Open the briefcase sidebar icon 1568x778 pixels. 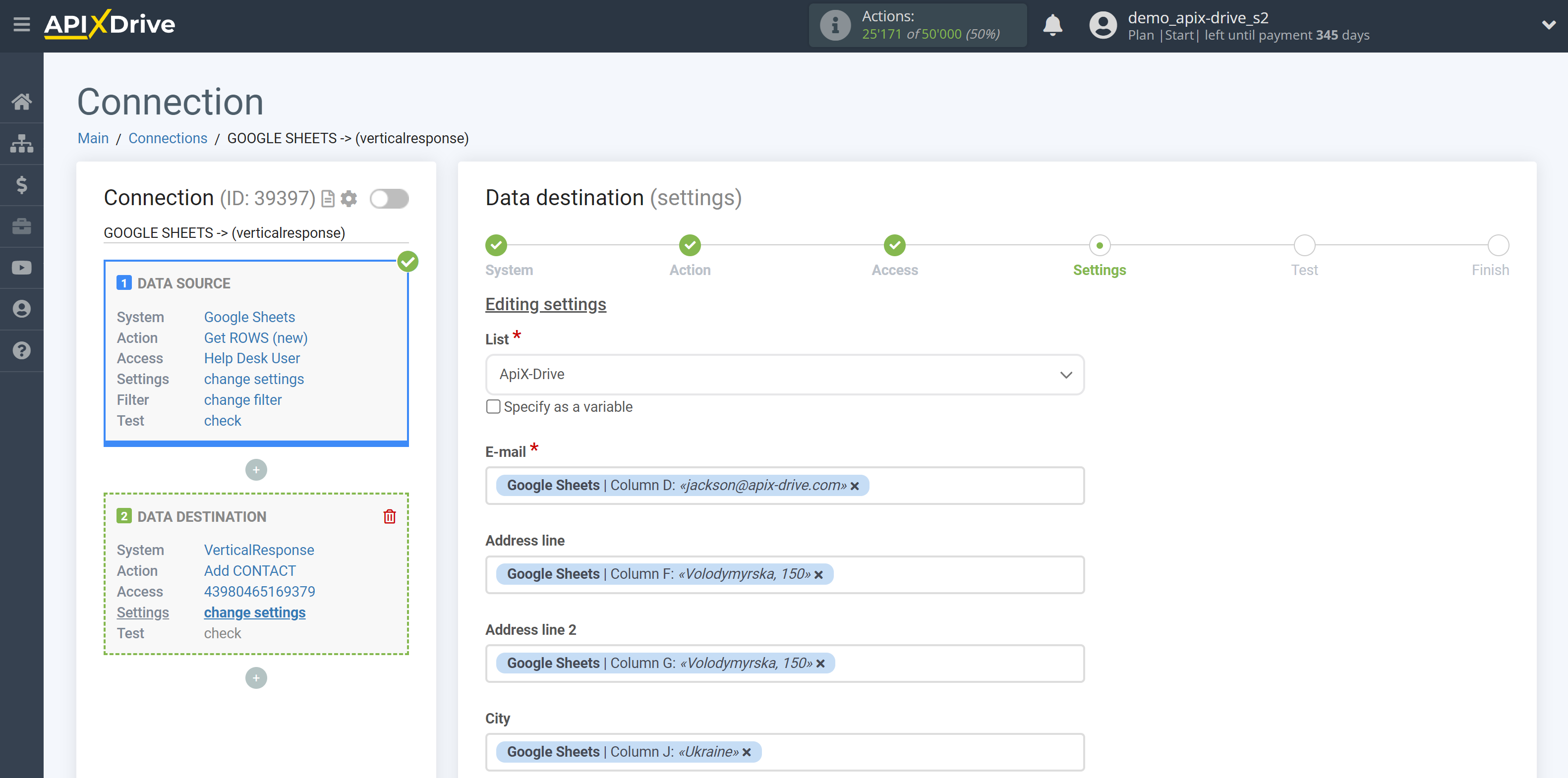point(22,226)
